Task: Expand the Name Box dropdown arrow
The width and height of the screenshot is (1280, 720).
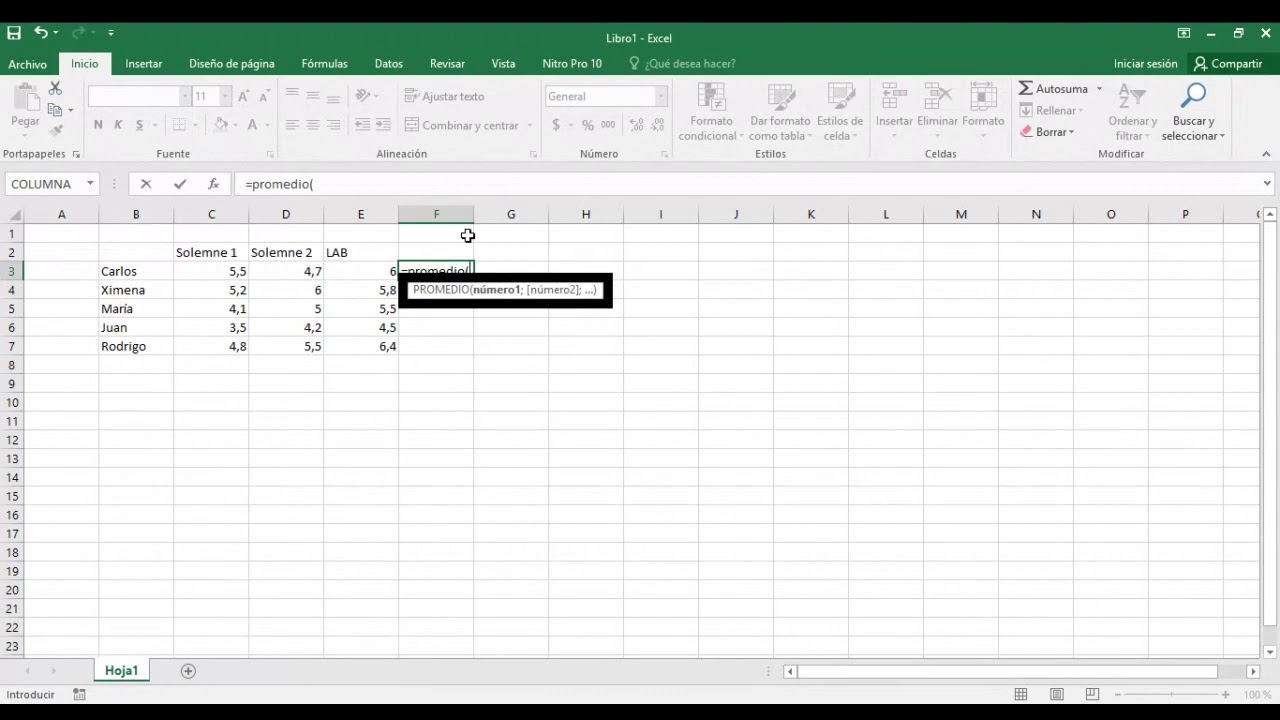Action: coord(90,184)
